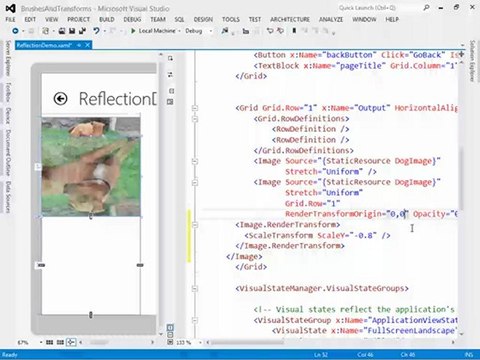The width and height of the screenshot is (480, 360).
Task: Click the swap panes icon in splitter
Action: (x=170, y=74)
